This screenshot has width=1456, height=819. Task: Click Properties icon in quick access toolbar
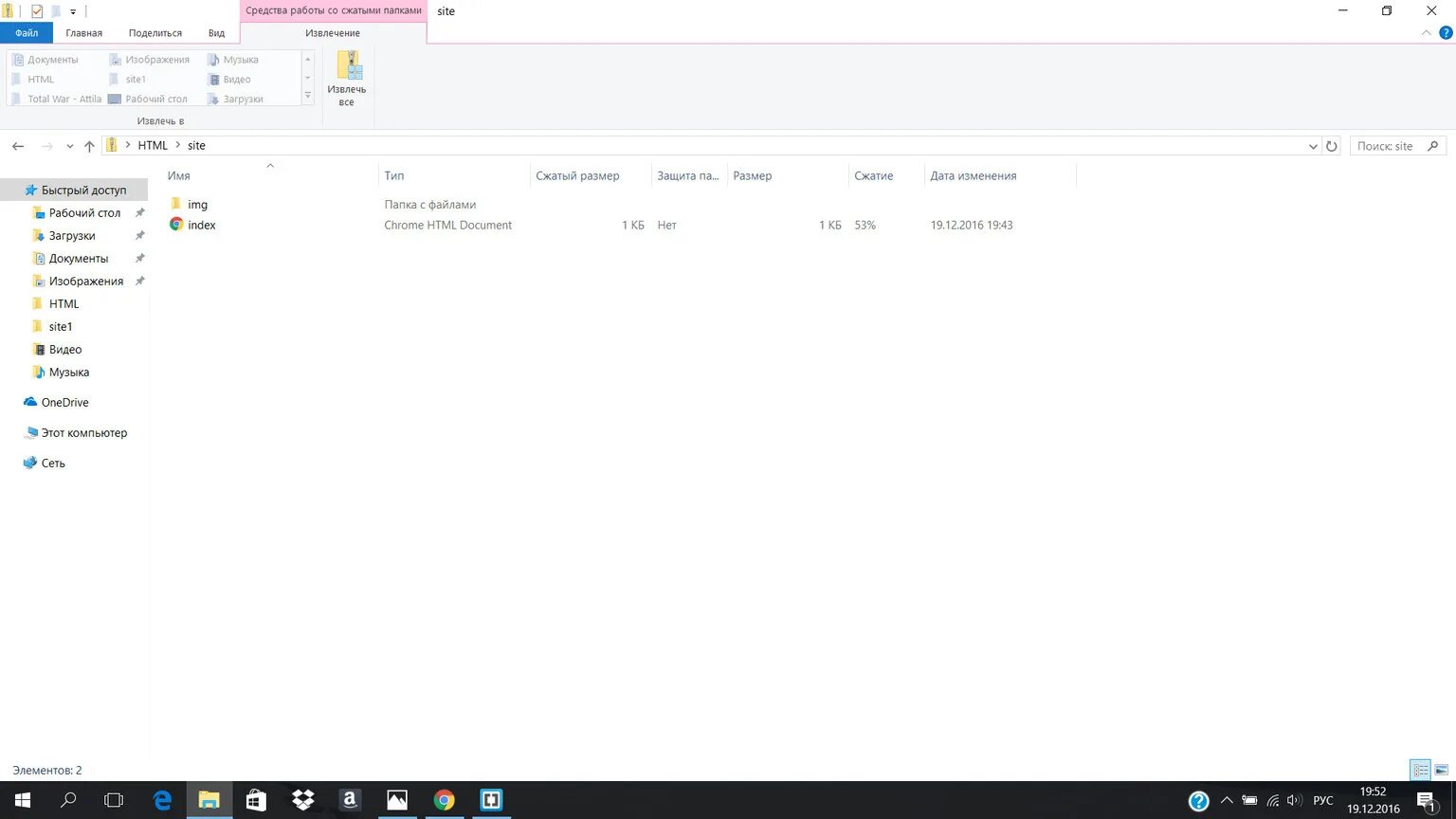37,11
